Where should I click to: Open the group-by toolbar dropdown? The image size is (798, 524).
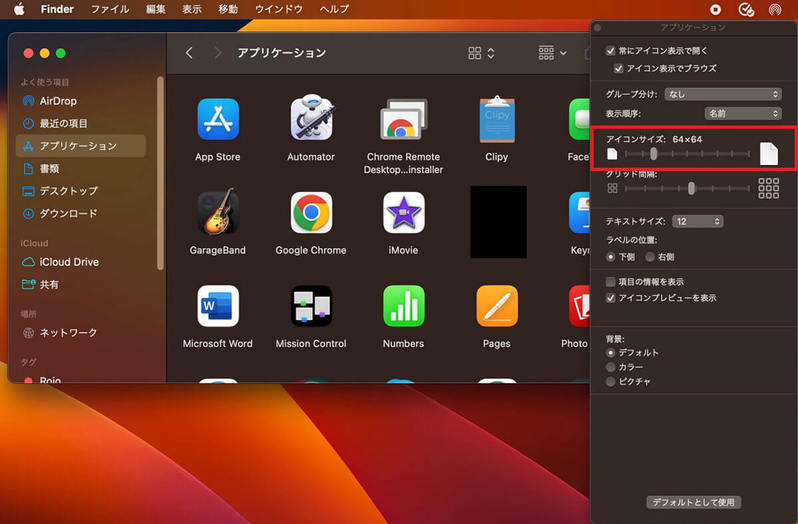pos(552,52)
